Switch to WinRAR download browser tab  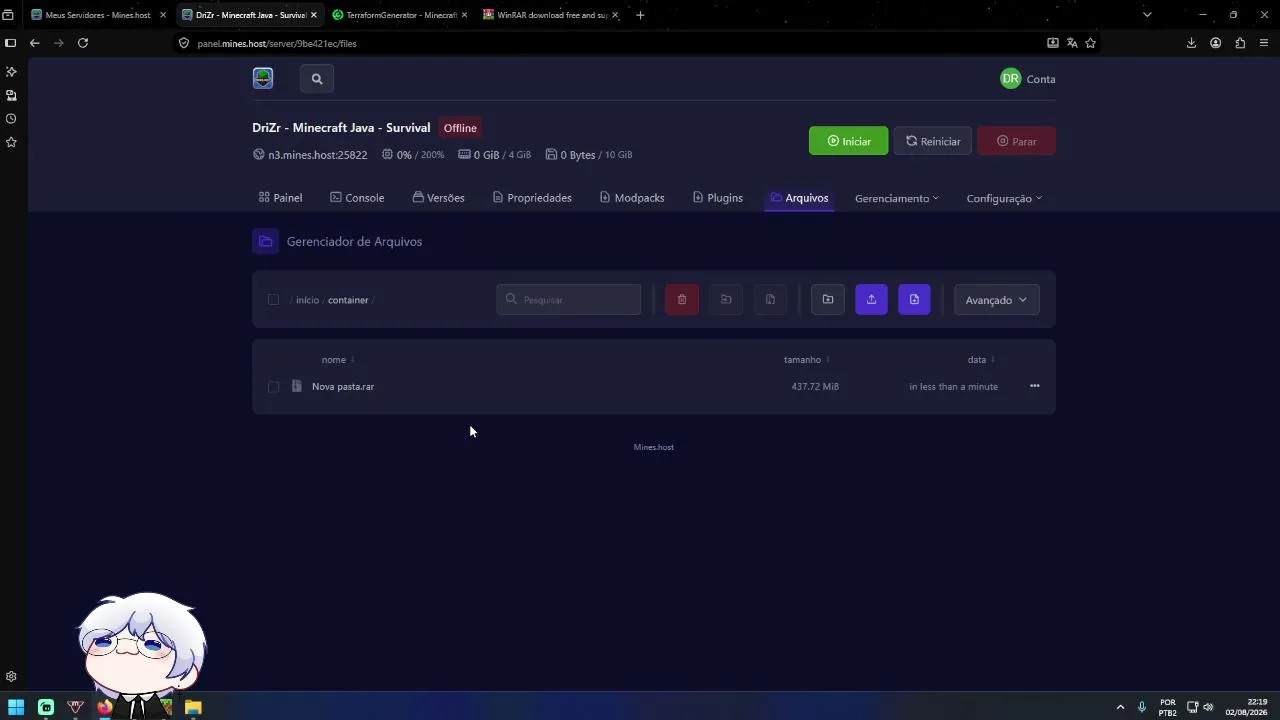[x=550, y=15]
